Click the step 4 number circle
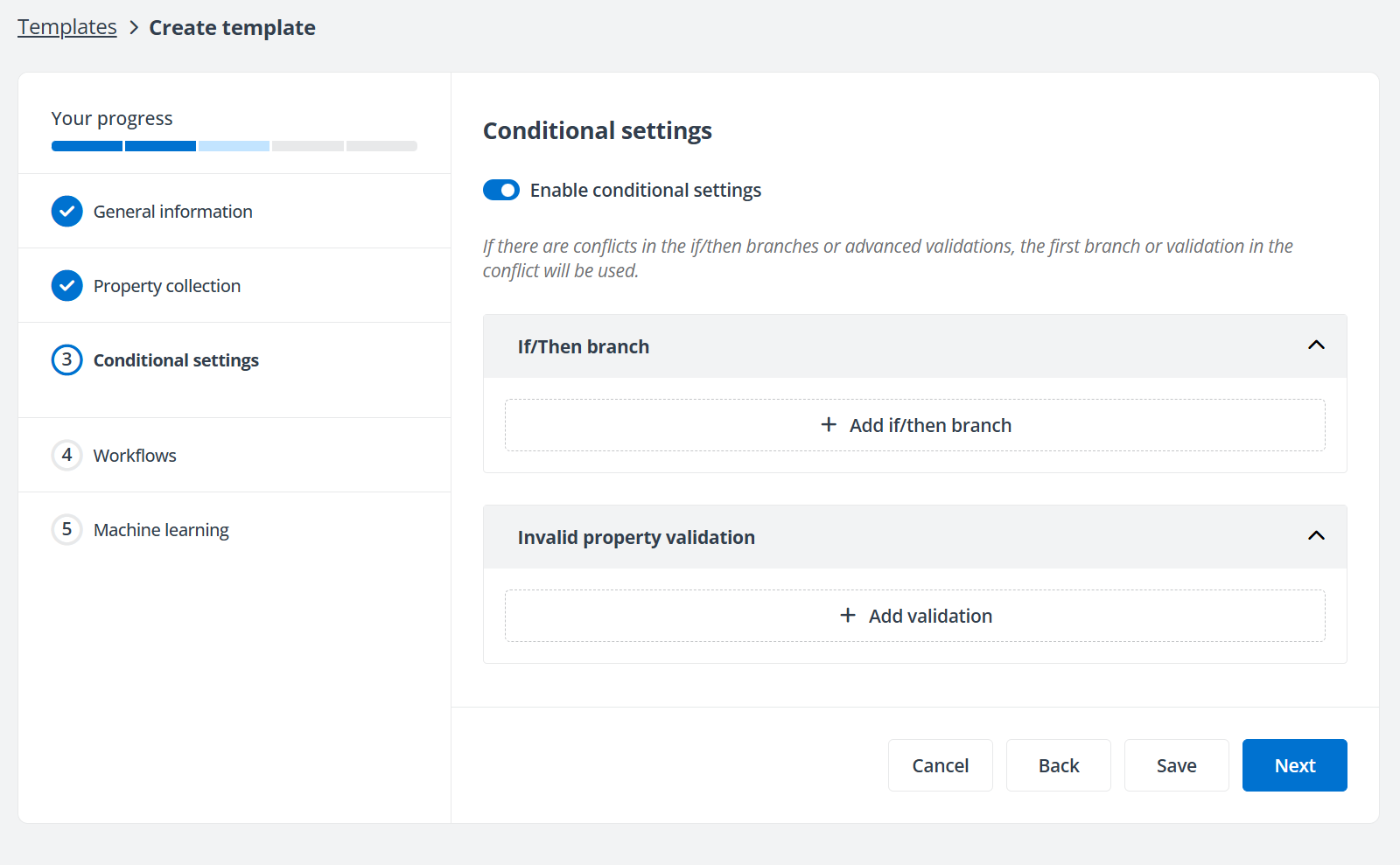This screenshot has height=865, width=1400. [66, 456]
